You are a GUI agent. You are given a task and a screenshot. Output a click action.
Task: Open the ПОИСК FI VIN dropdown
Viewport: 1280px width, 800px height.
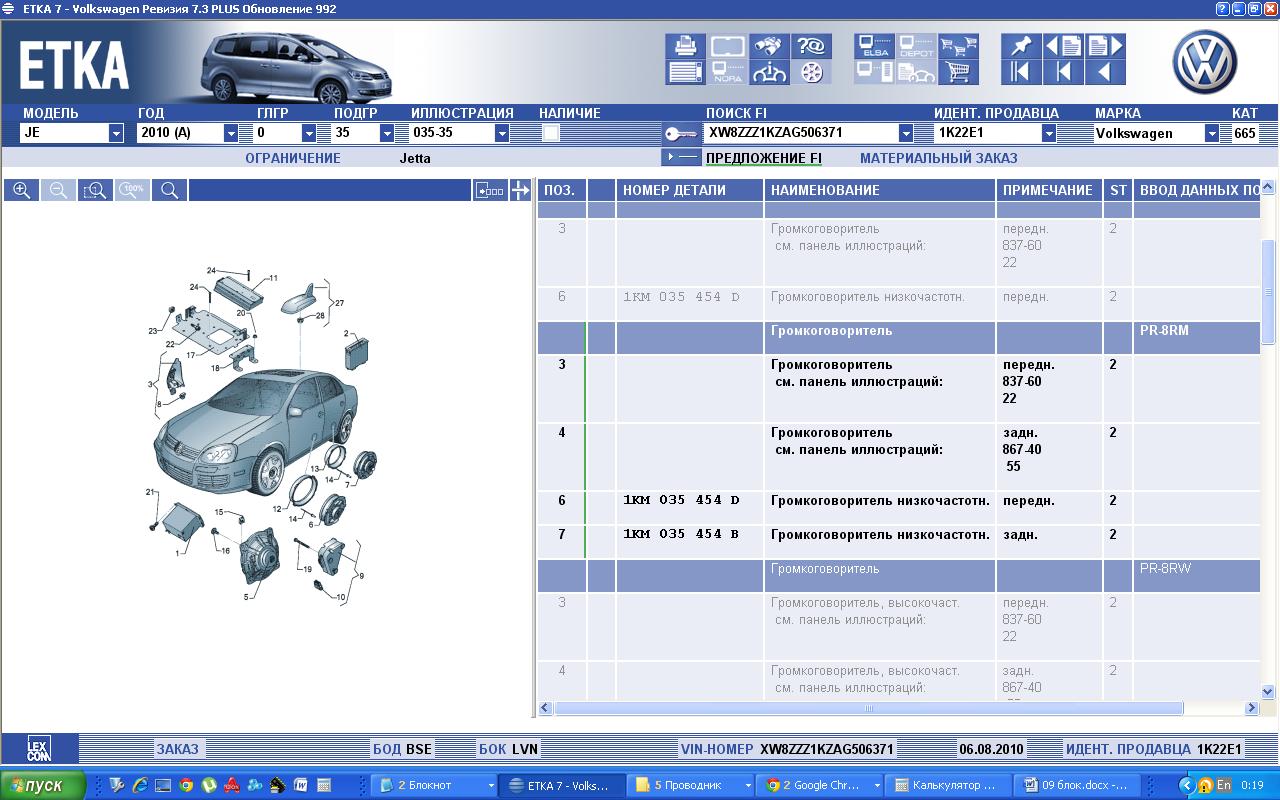point(906,133)
